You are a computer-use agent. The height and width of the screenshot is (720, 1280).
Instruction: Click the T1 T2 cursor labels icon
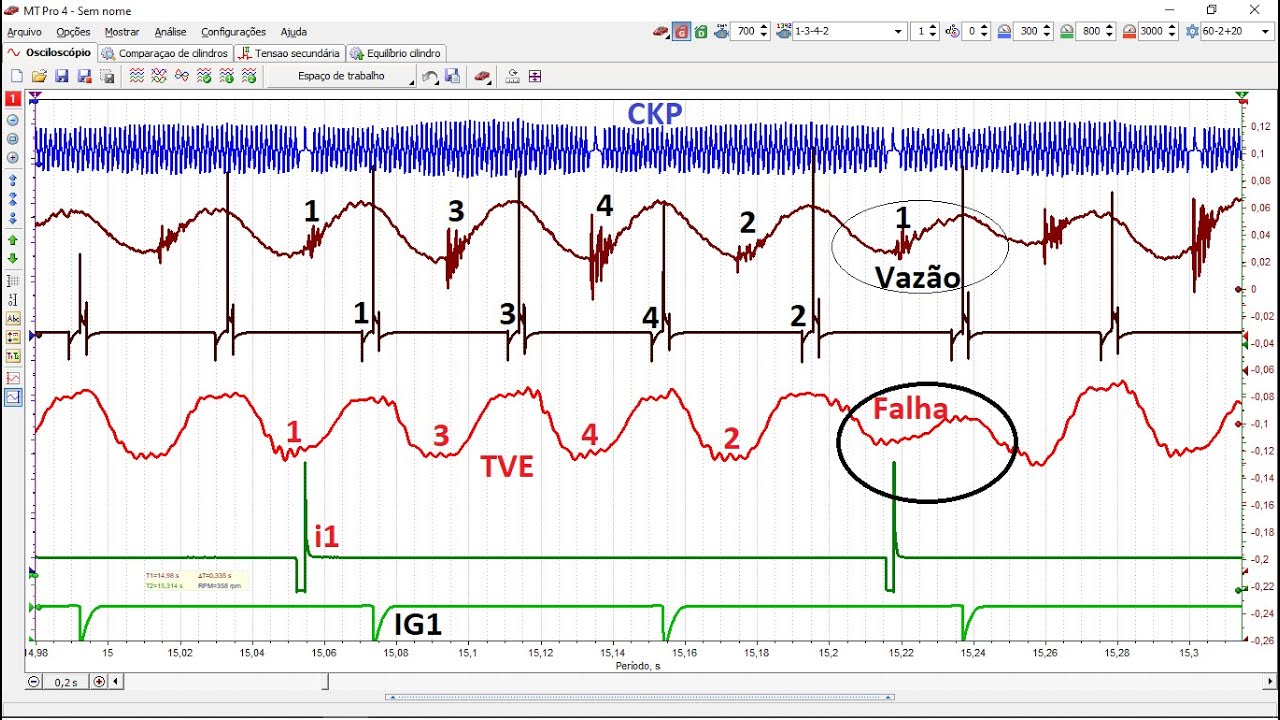point(13,356)
